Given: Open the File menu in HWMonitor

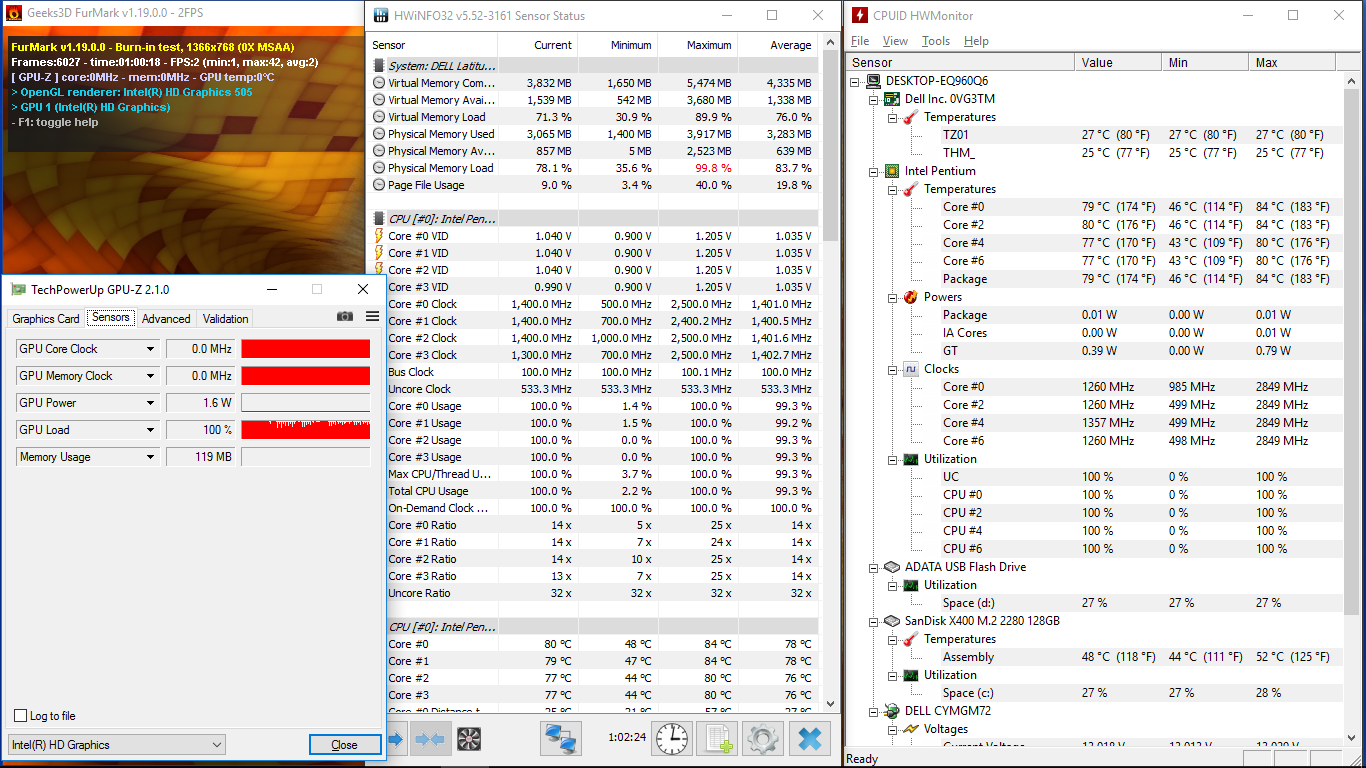Looking at the screenshot, I should click(x=860, y=41).
